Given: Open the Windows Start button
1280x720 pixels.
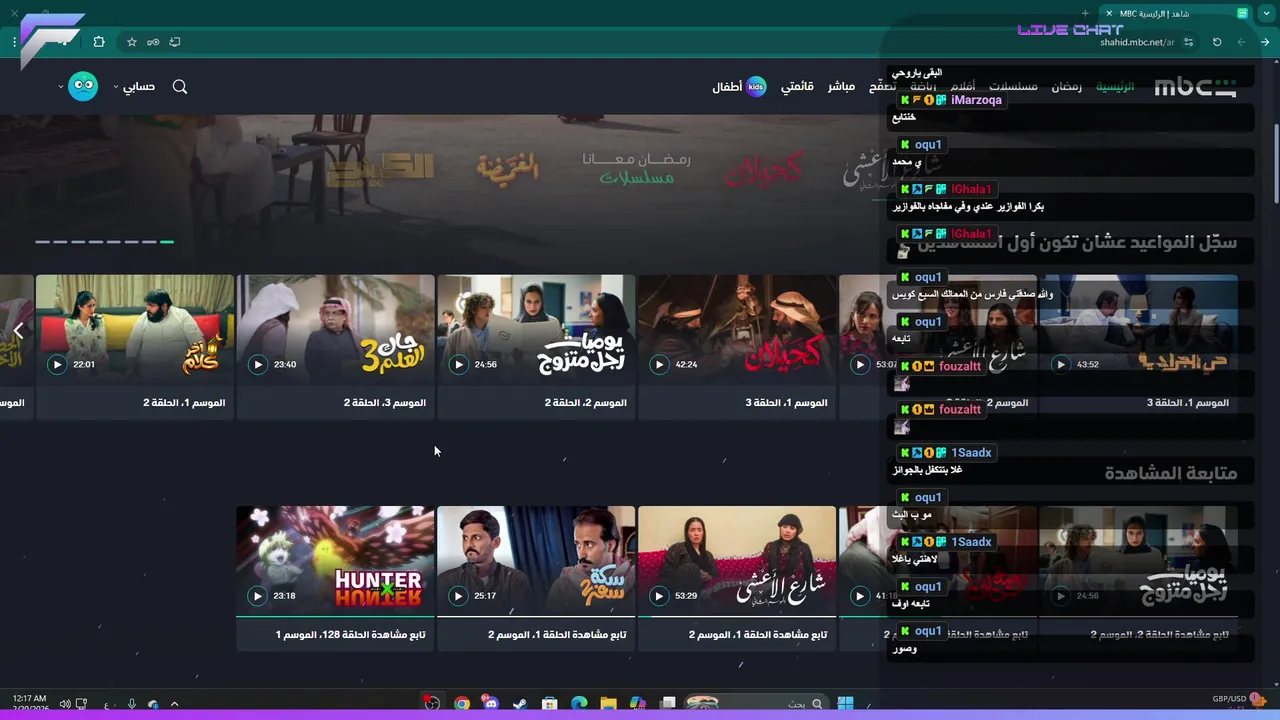Looking at the screenshot, I should pyautogui.click(x=845, y=704).
